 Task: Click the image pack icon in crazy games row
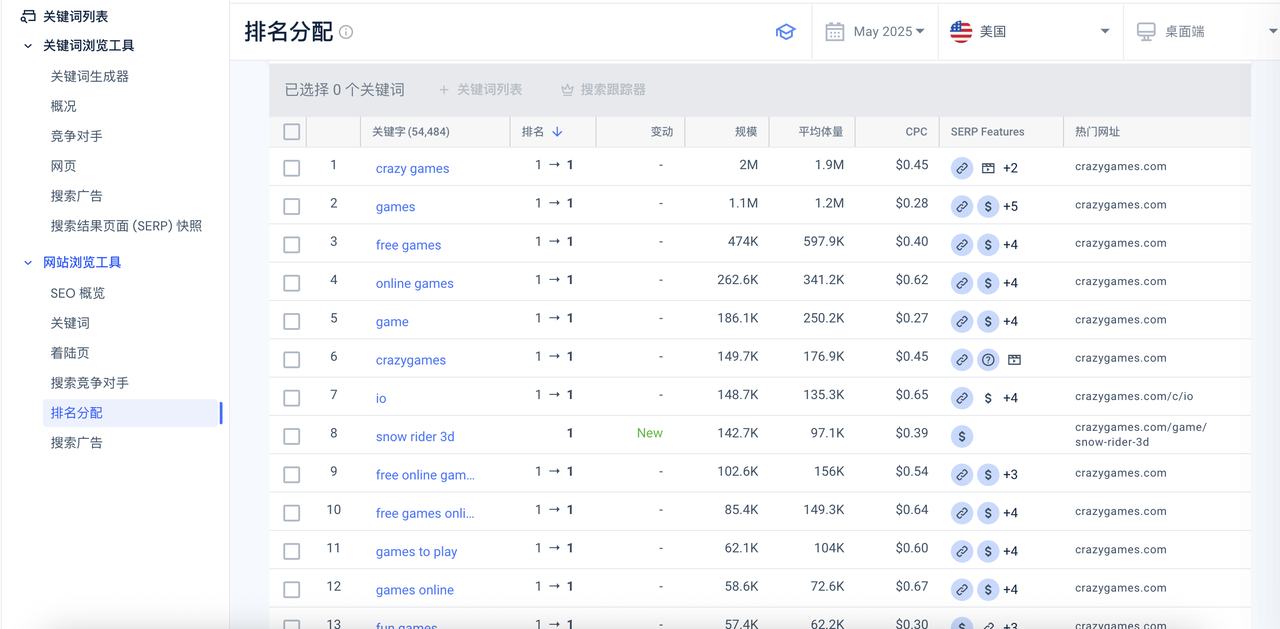click(988, 168)
